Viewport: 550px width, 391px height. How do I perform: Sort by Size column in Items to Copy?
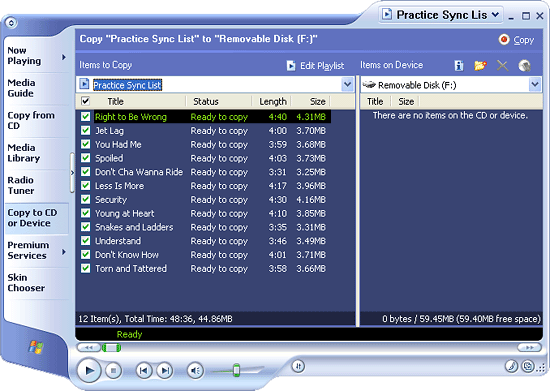(x=311, y=101)
